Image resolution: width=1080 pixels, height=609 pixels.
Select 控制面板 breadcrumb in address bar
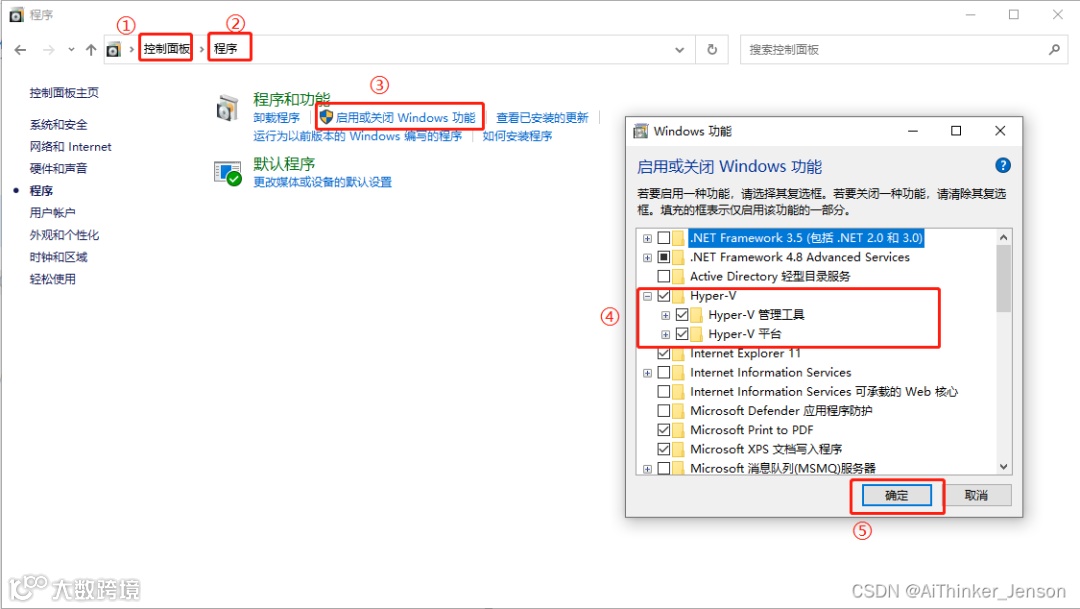(166, 49)
